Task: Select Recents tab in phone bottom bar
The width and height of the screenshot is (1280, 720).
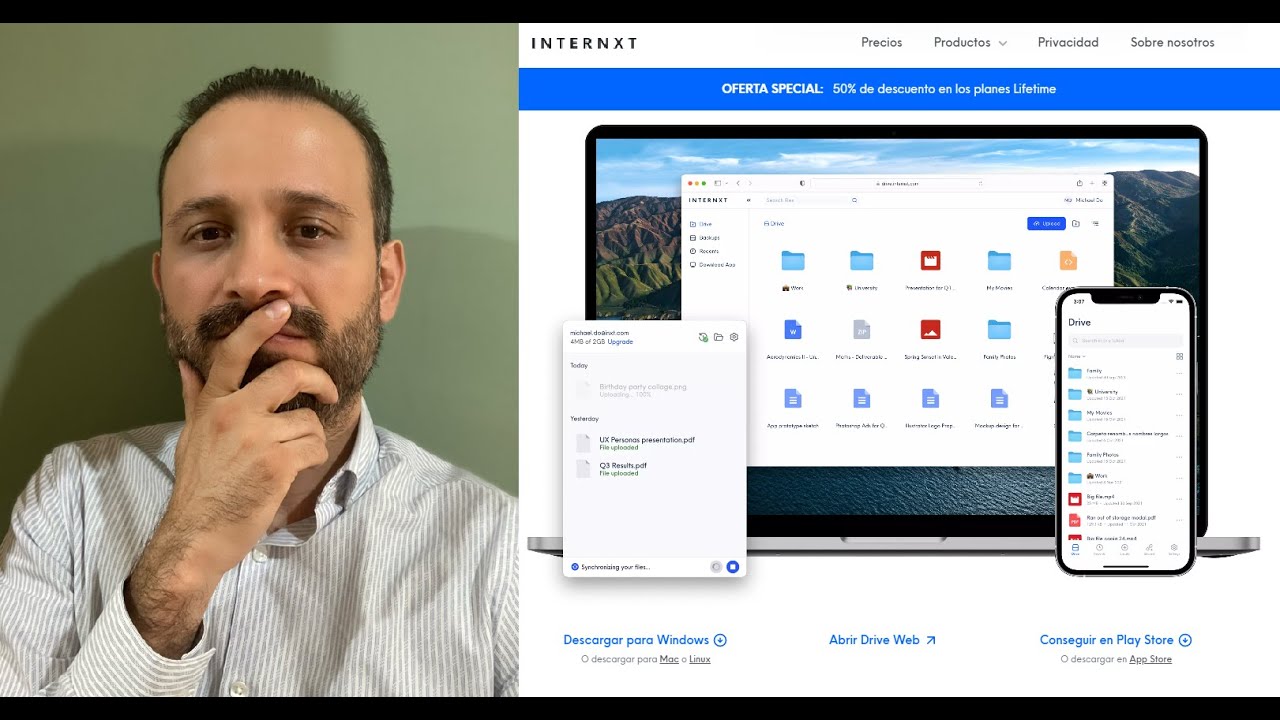Action: [x=1100, y=549]
